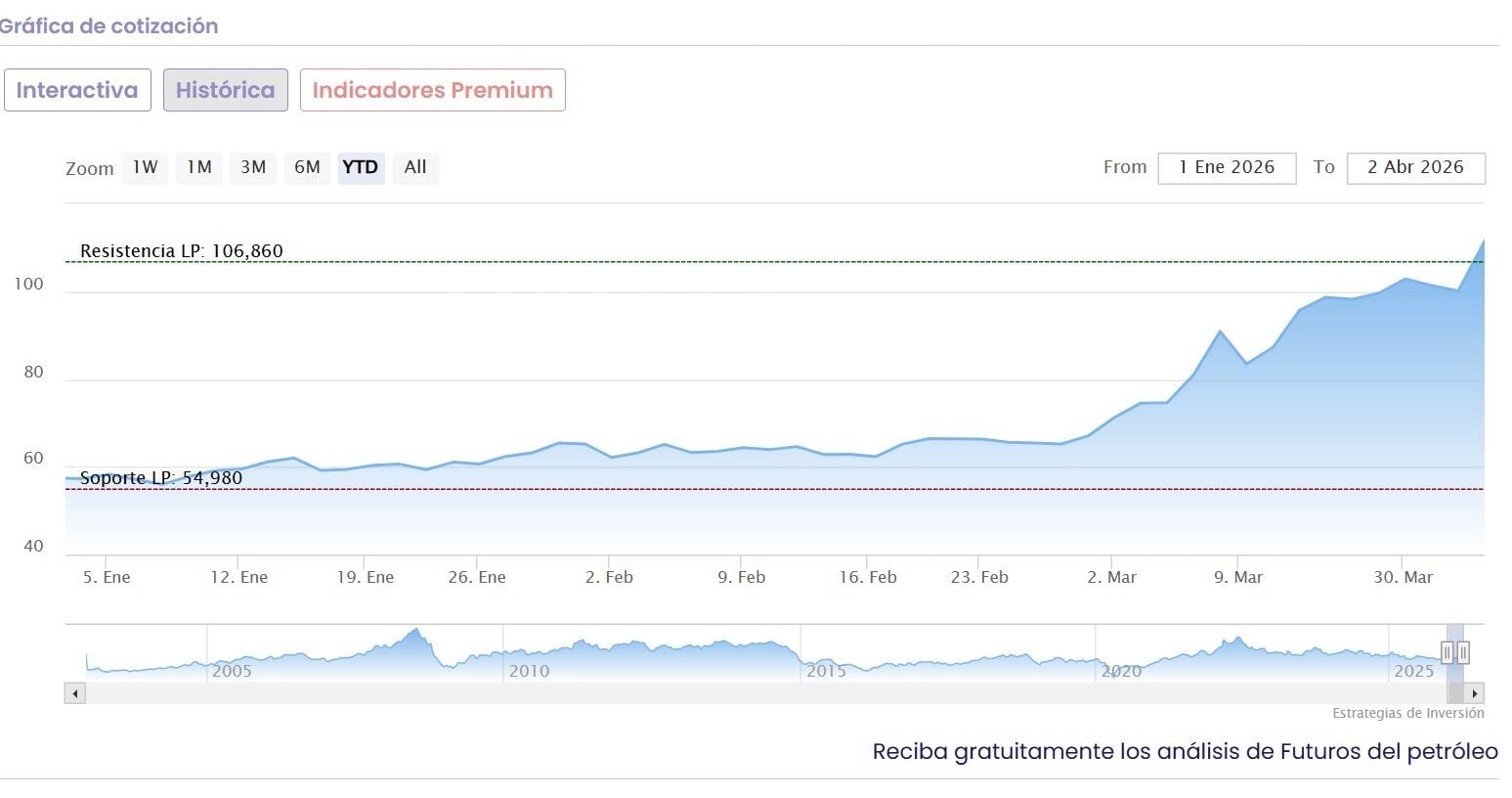
Task: Switch to the Interactiva chart tab
Action: pos(77,90)
